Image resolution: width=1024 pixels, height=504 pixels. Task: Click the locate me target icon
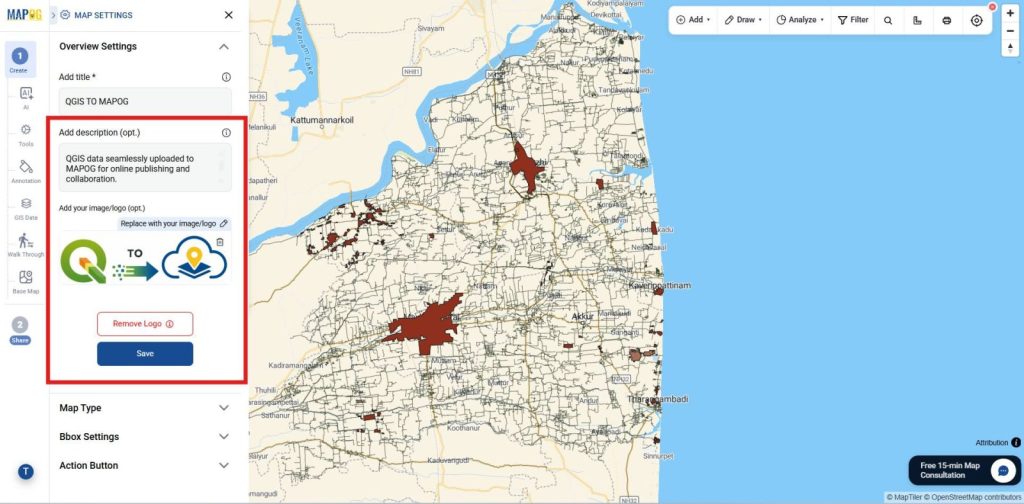976,20
